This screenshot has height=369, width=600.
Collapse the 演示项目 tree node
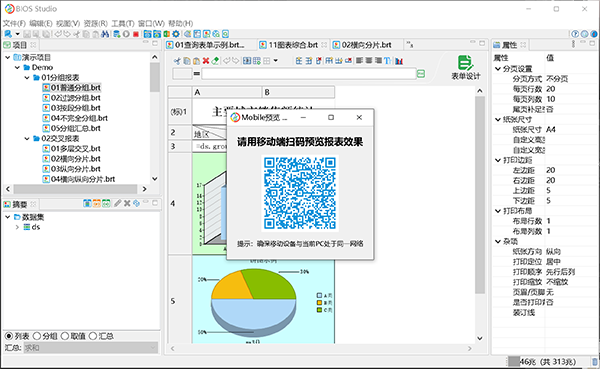(8, 57)
